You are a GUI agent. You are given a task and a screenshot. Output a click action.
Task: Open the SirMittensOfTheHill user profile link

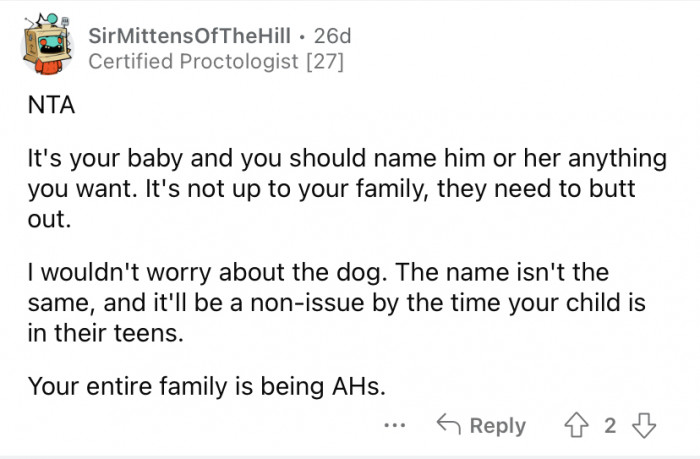click(x=187, y=36)
